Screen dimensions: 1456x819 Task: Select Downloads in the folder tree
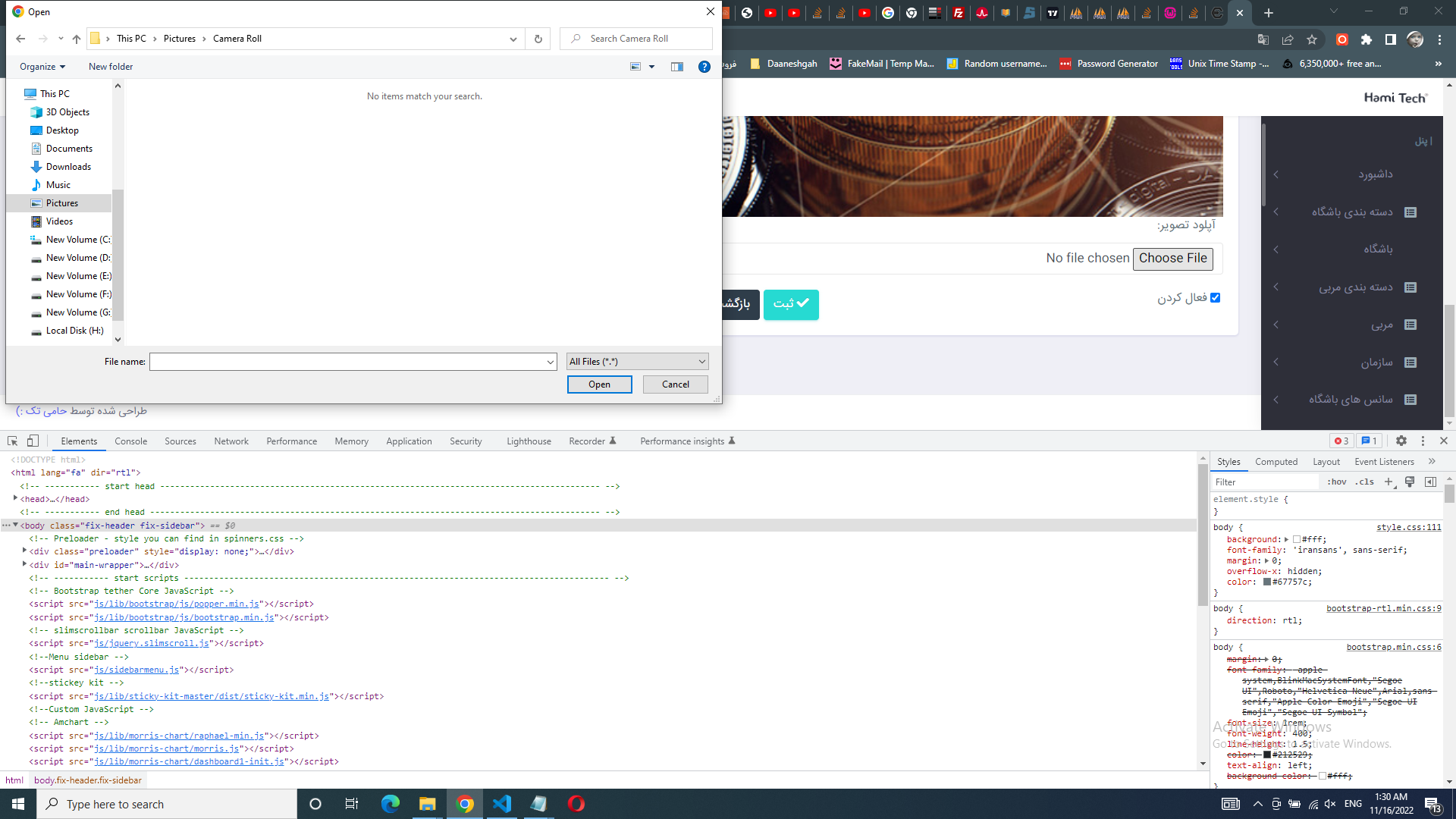pyautogui.click(x=68, y=167)
